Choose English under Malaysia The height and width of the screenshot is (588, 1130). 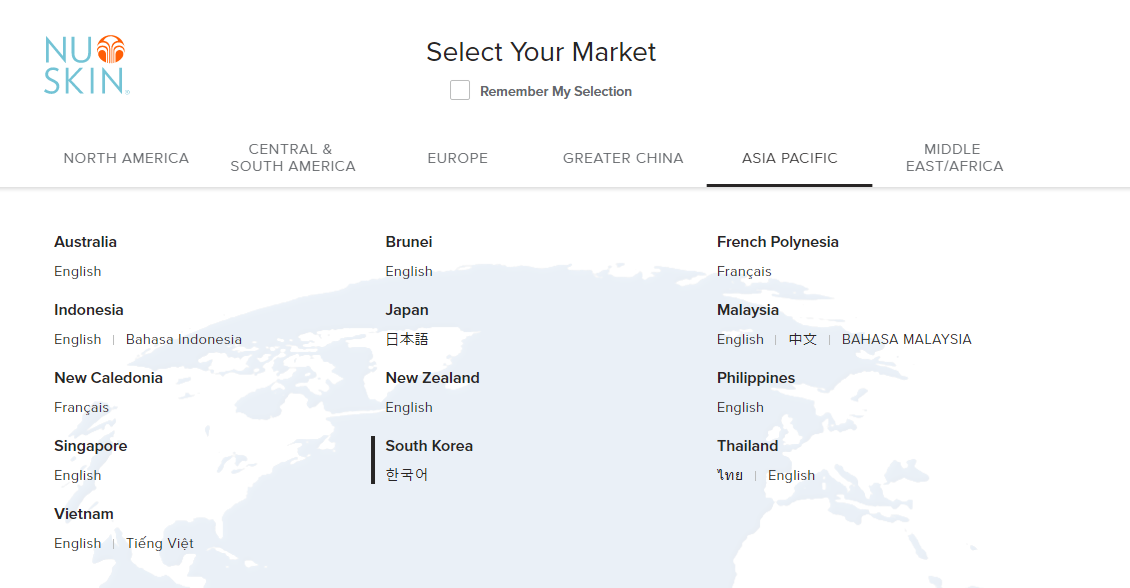[740, 339]
